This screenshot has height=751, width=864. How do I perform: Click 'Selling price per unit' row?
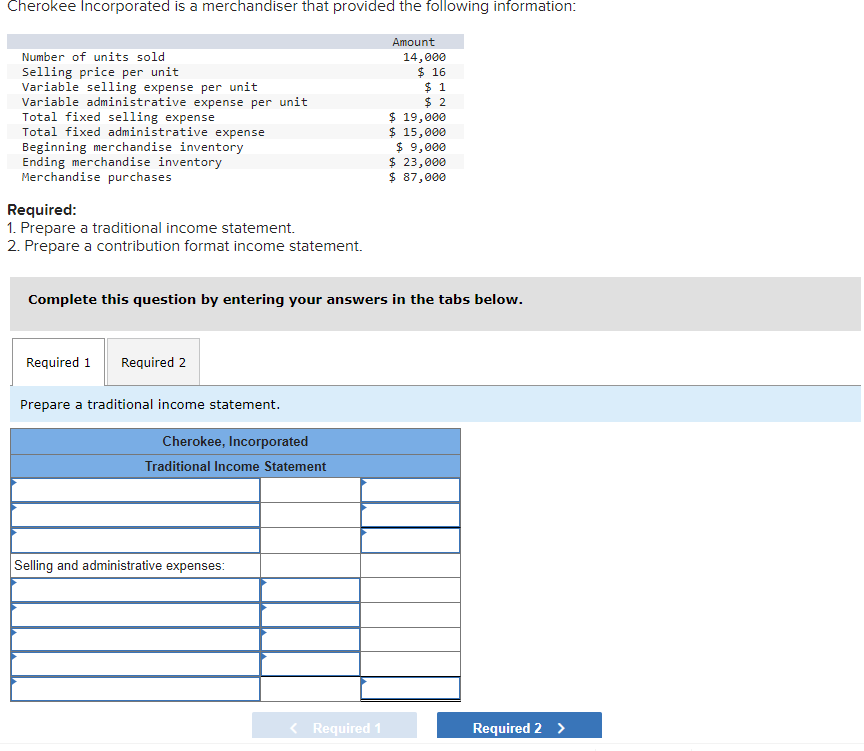235,72
